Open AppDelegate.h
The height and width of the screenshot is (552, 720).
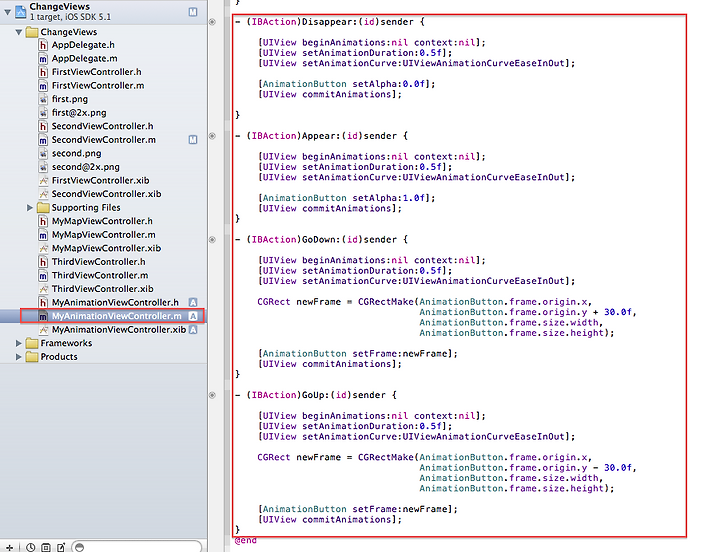coord(83,45)
